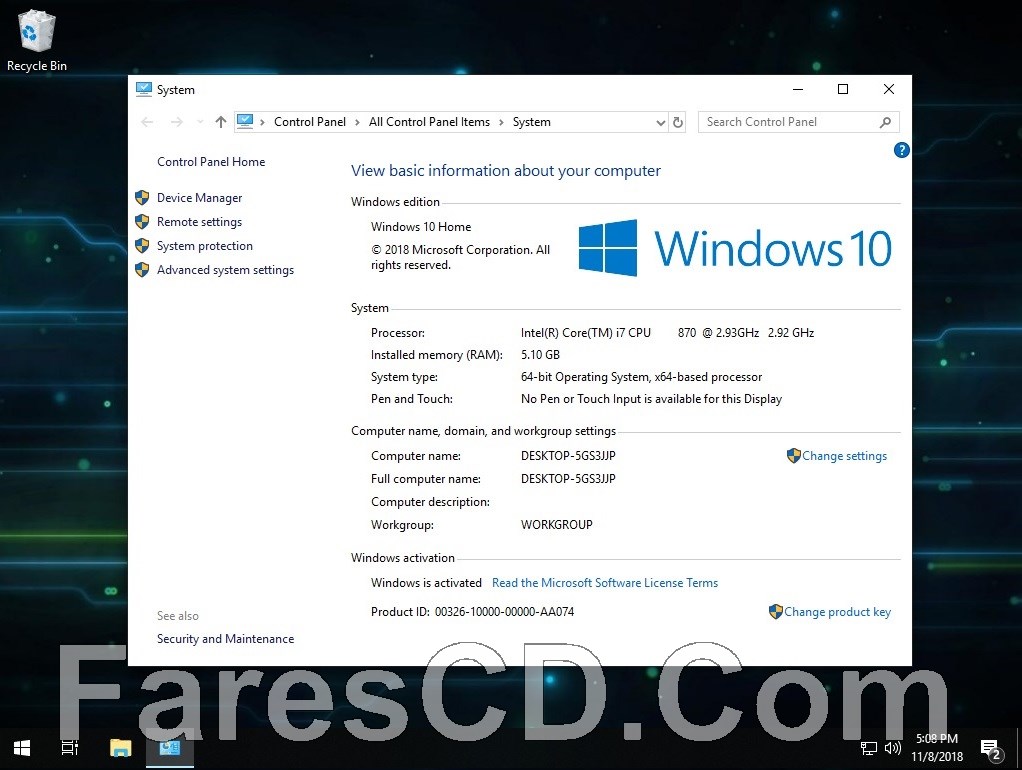1022x770 pixels.
Task: Click the taskbar clock and date
Action: [x=937, y=748]
